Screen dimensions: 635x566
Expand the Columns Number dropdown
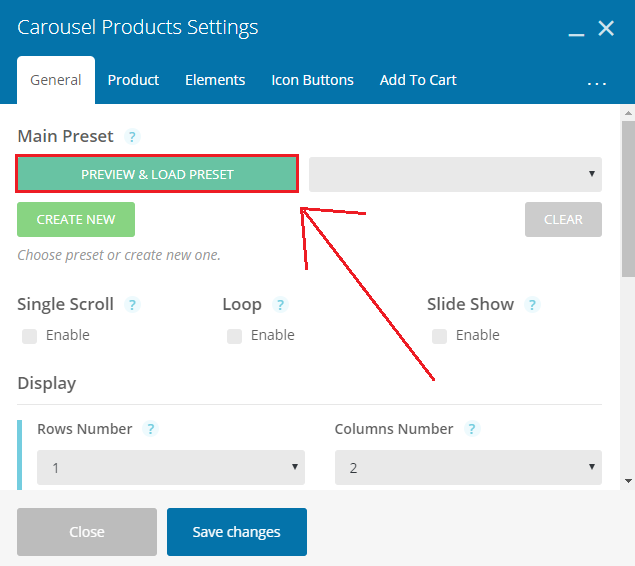click(468, 468)
